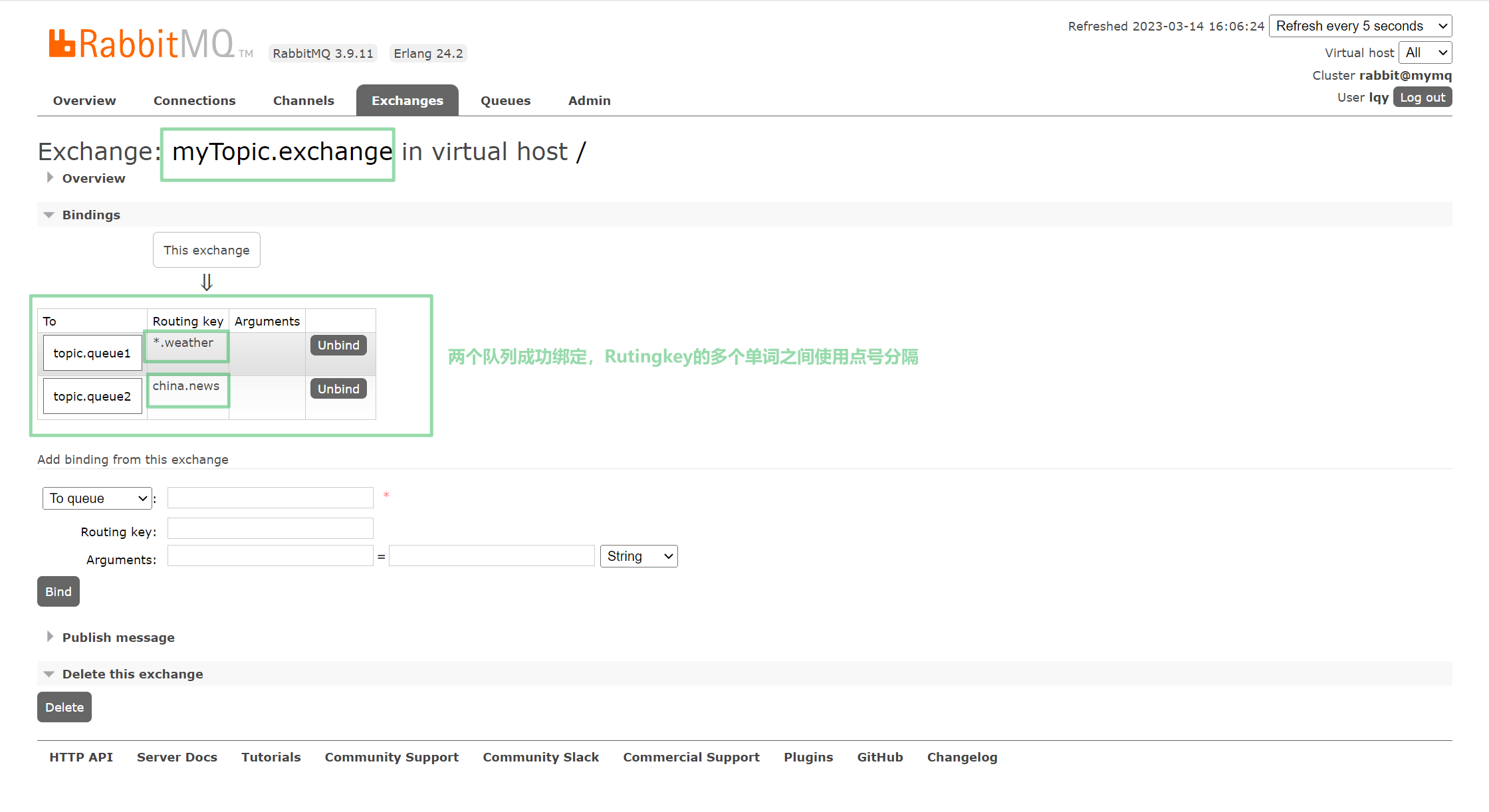Viewport: 1489px width, 812px height.
Task: Unbind the topic.queue2 binding
Action: (x=338, y=389)
